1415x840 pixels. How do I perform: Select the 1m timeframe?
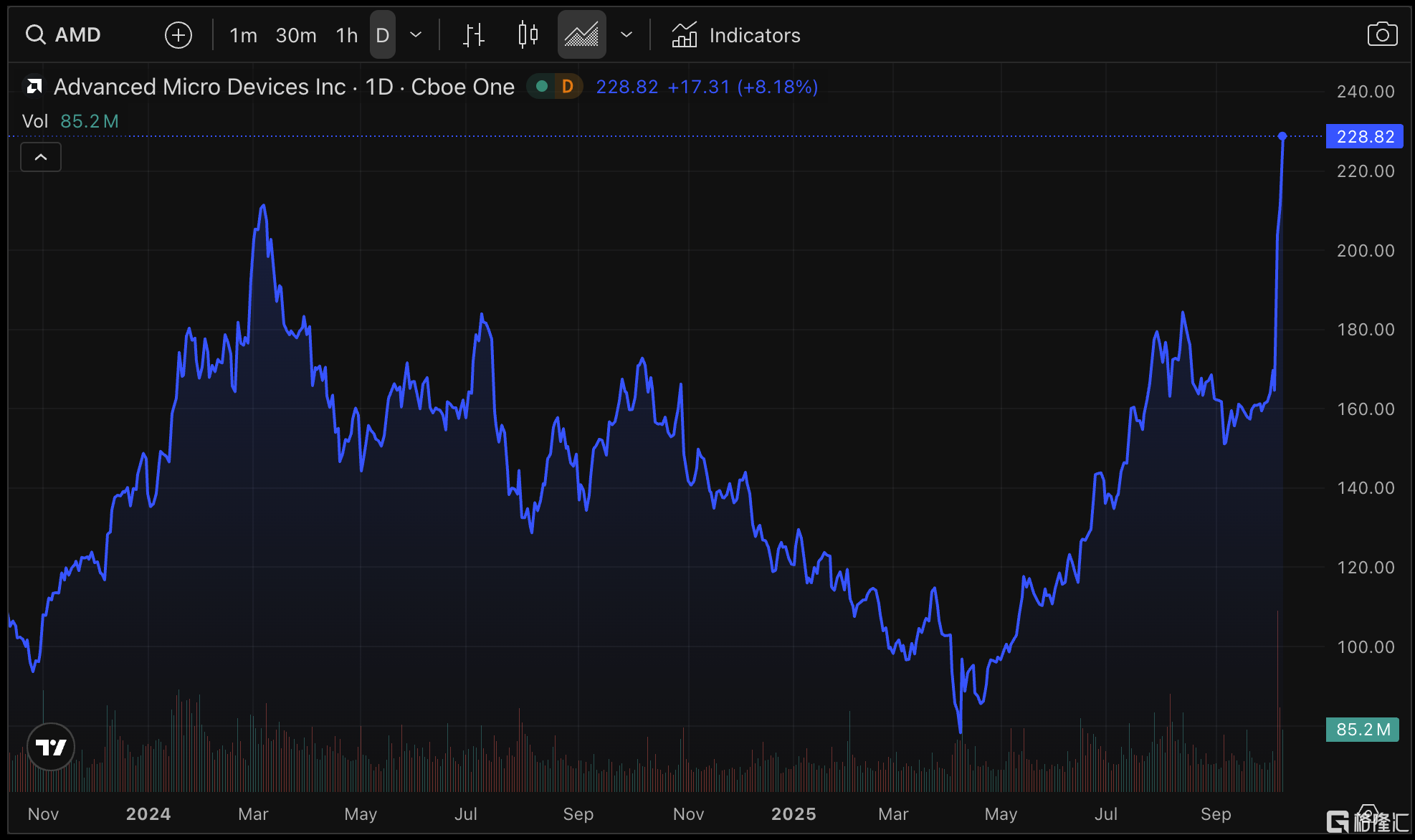(x=243, y=35)
